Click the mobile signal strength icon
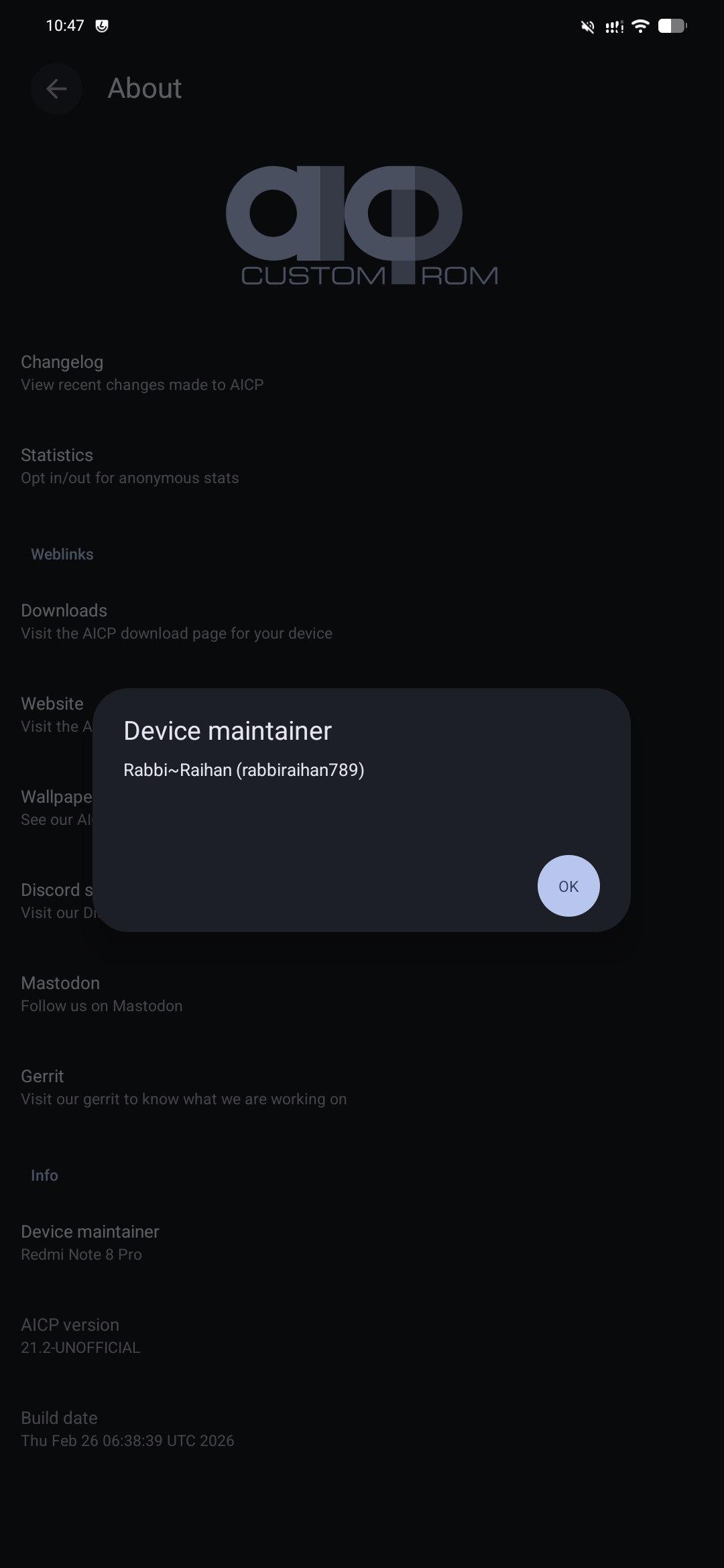The height and width of the screenshot is (1568, 724). pos(614,27)
